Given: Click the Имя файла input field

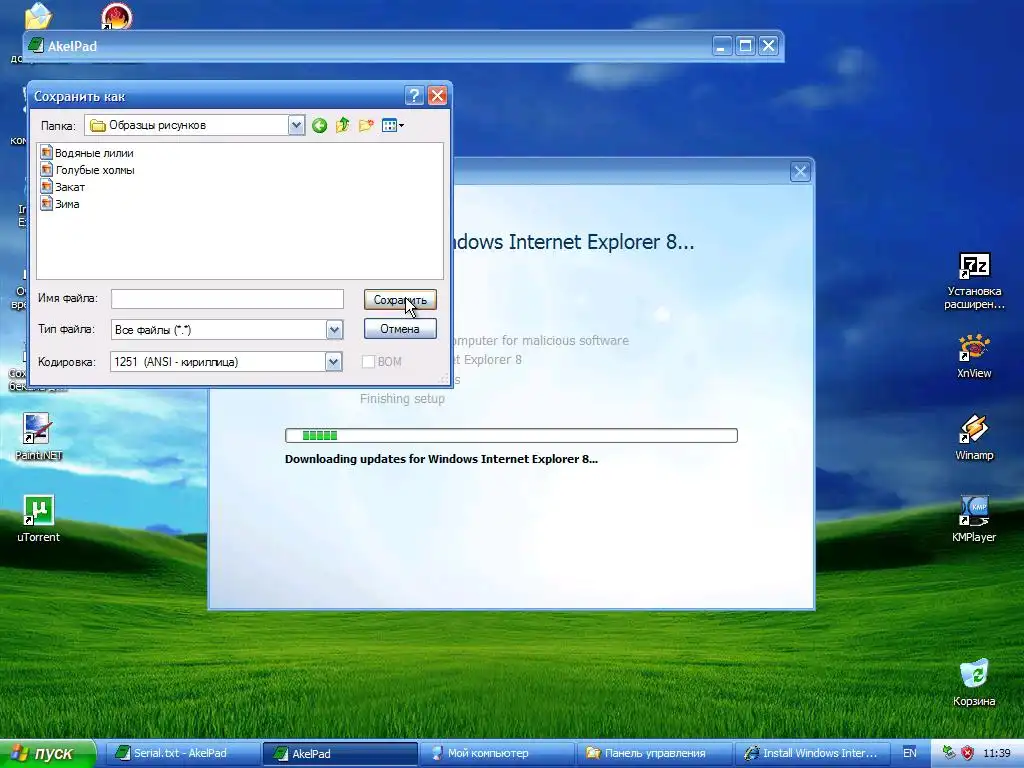Looking at the screenshot, I should 227,299.
